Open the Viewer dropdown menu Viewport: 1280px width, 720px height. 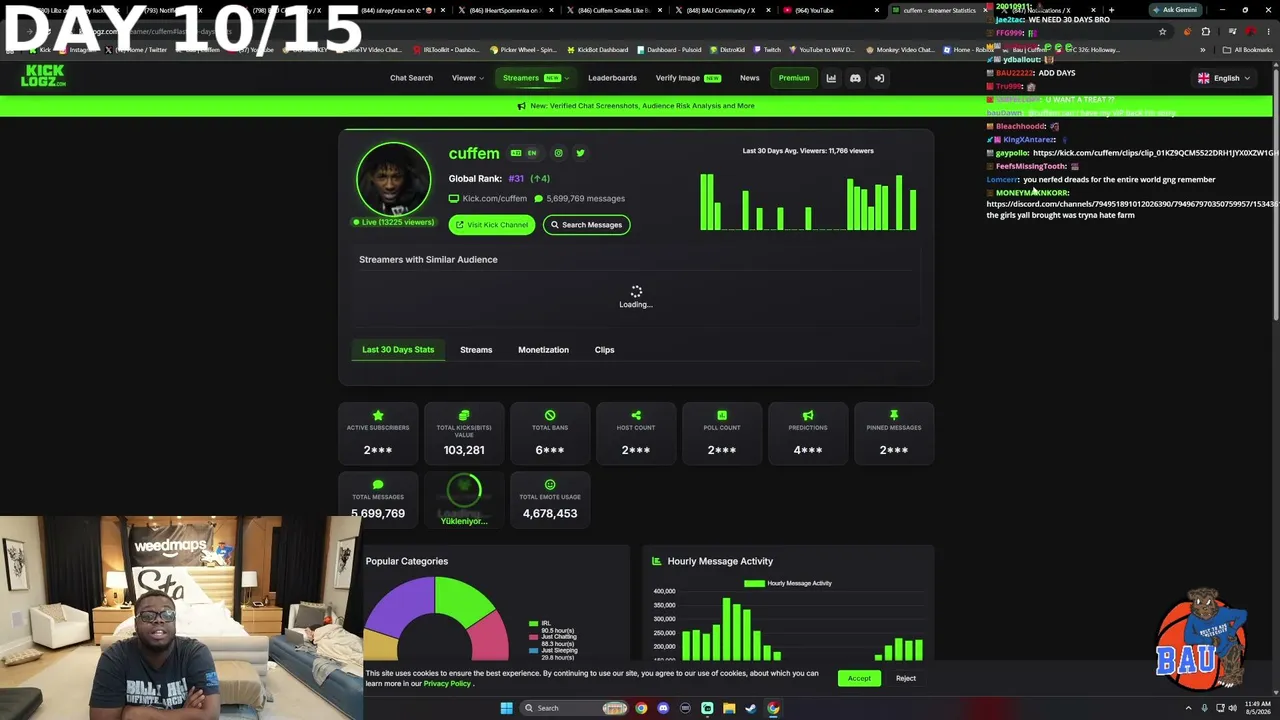click(x=467, y=78)
